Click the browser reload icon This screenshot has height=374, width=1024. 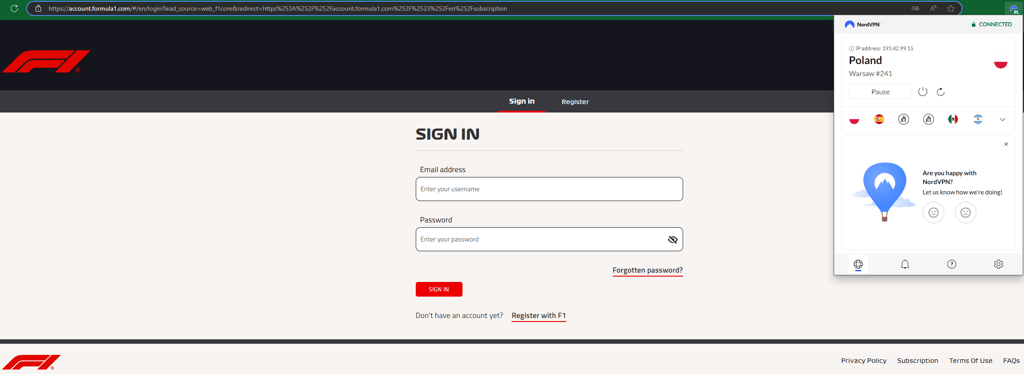pyautogui.click(x=14, y=8)
